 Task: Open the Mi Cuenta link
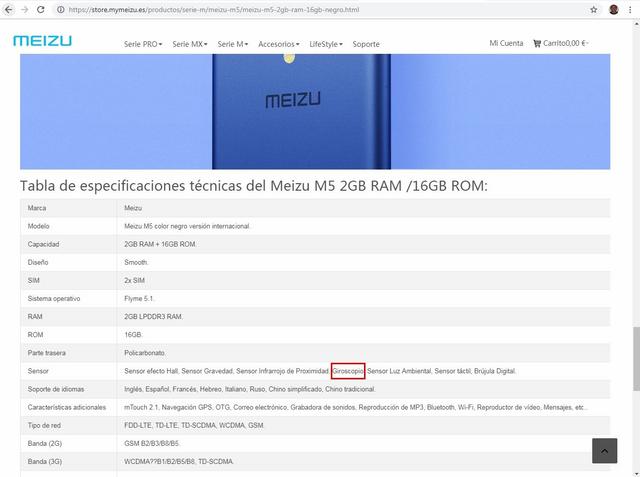tap(506, 43)
